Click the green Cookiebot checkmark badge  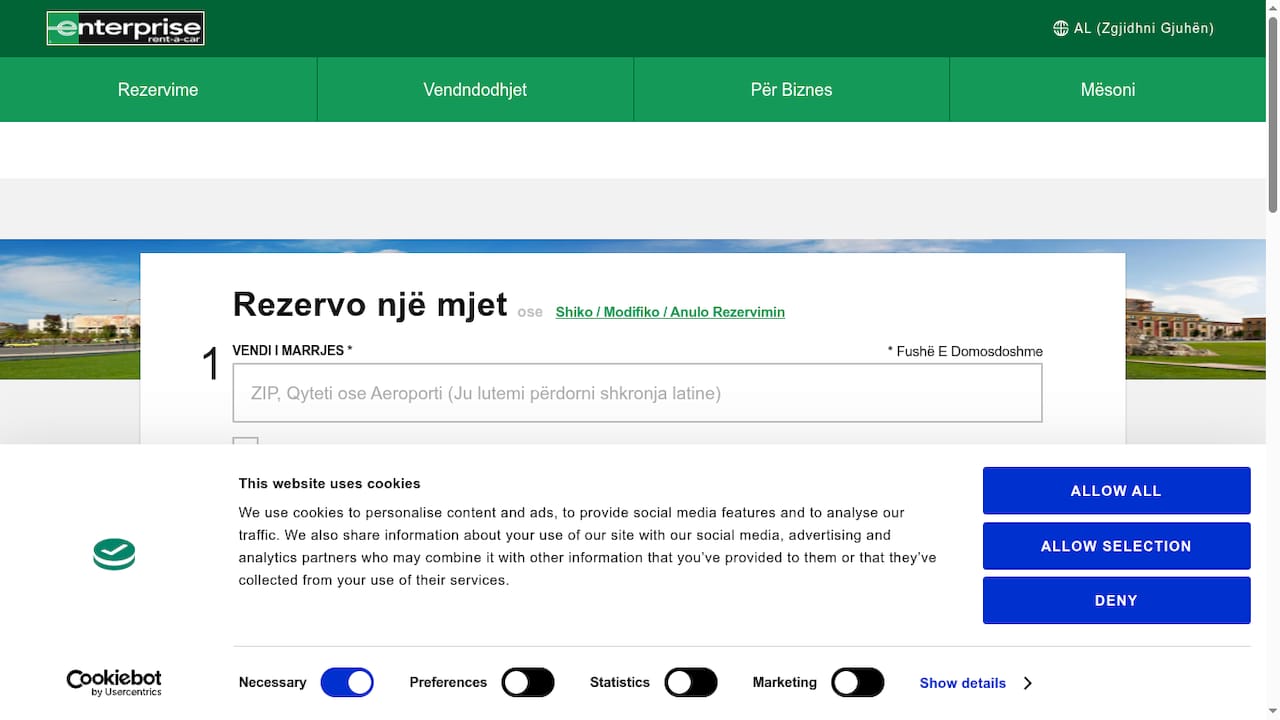113,554
